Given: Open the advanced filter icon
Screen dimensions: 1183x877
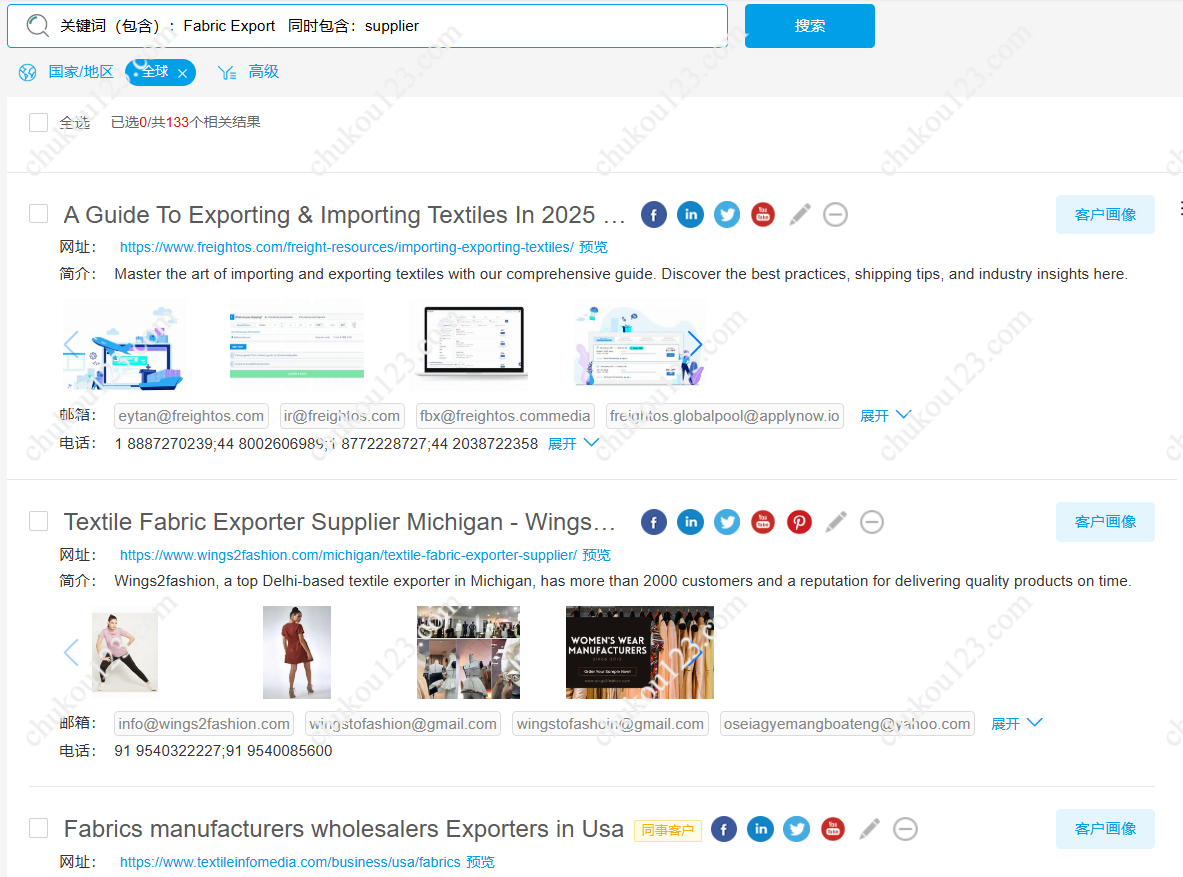Looking at the screenshot, I should (x=227, y=72).
